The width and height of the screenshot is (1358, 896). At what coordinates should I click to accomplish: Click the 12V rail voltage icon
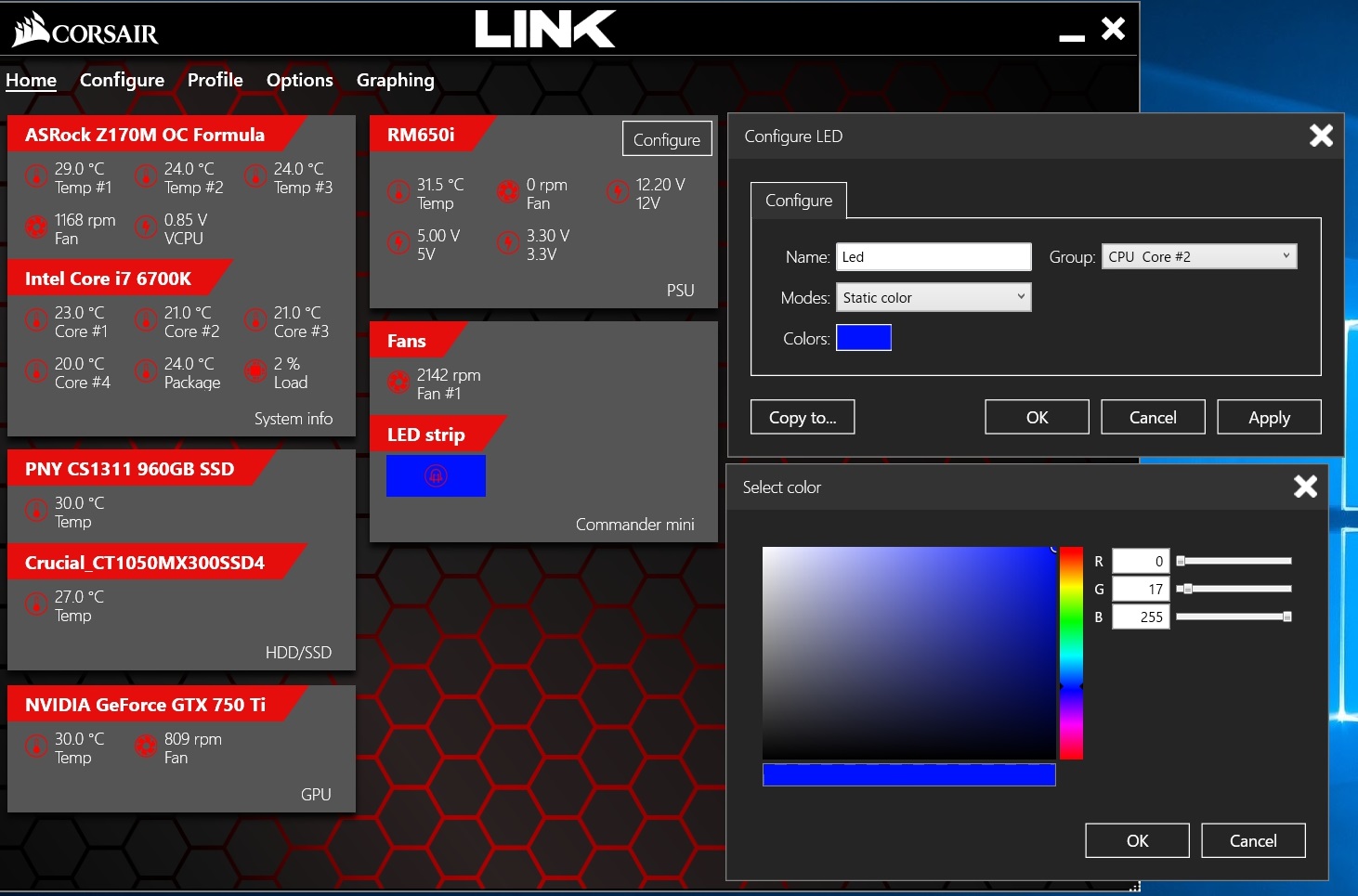coord(618,191)
